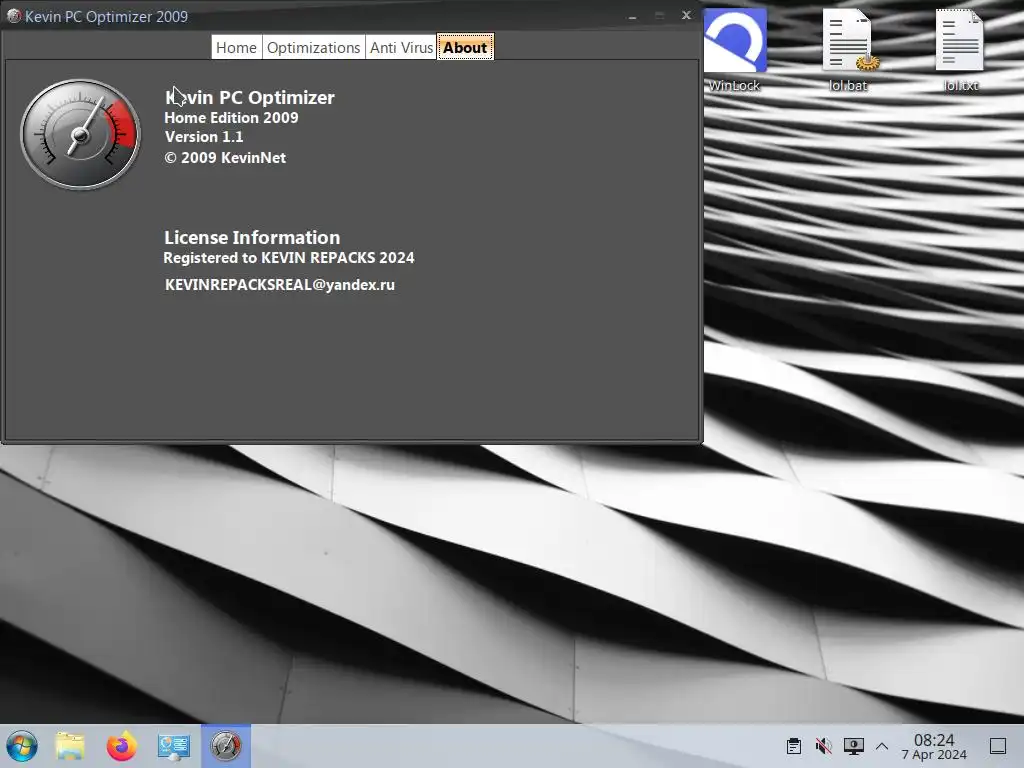Viewport: 1024px width, 768px height.
Task: Minimize the Kevin PC Optimizer window
Action: 632,16
